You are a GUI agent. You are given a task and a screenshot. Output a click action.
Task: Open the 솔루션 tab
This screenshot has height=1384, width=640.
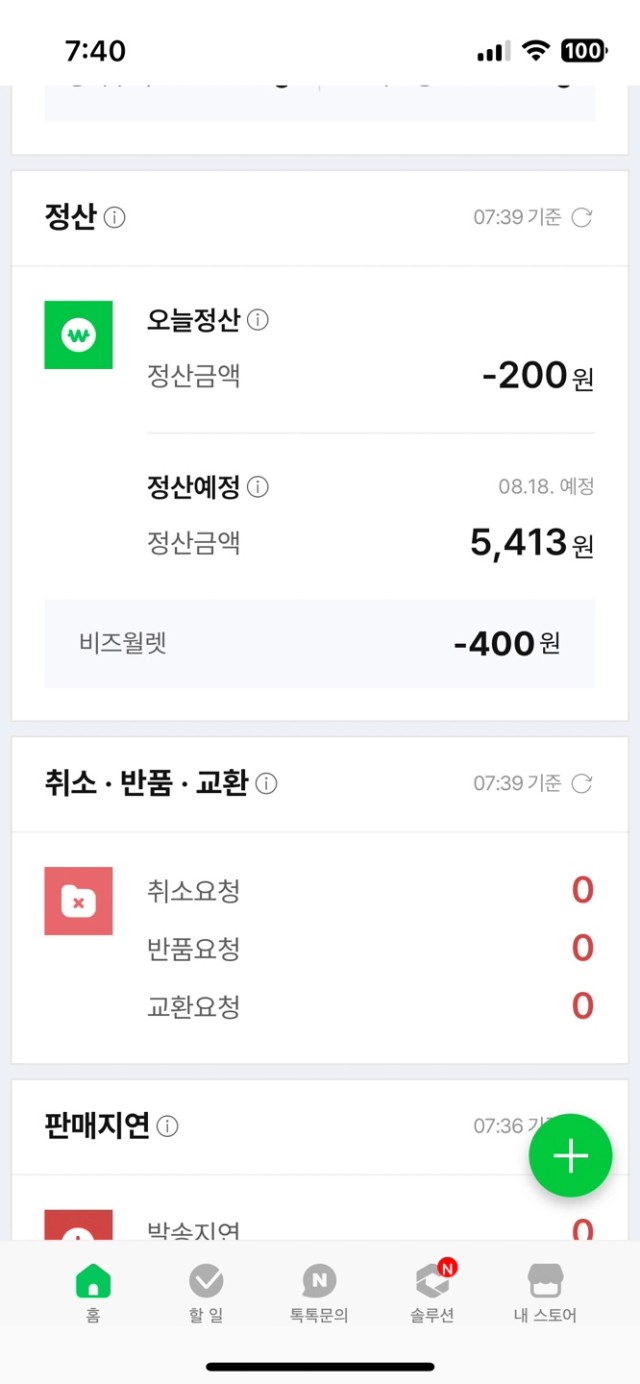433,1293
